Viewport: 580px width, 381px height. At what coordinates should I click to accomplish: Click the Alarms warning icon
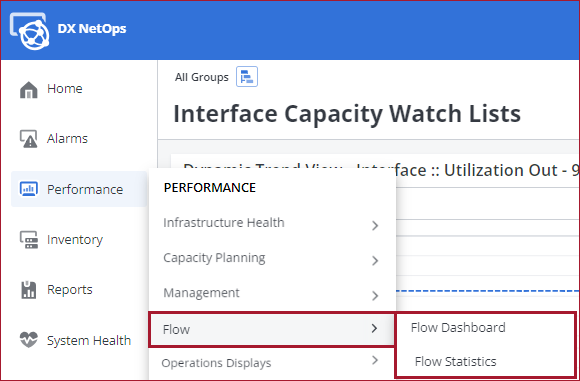tap(28, 139)
